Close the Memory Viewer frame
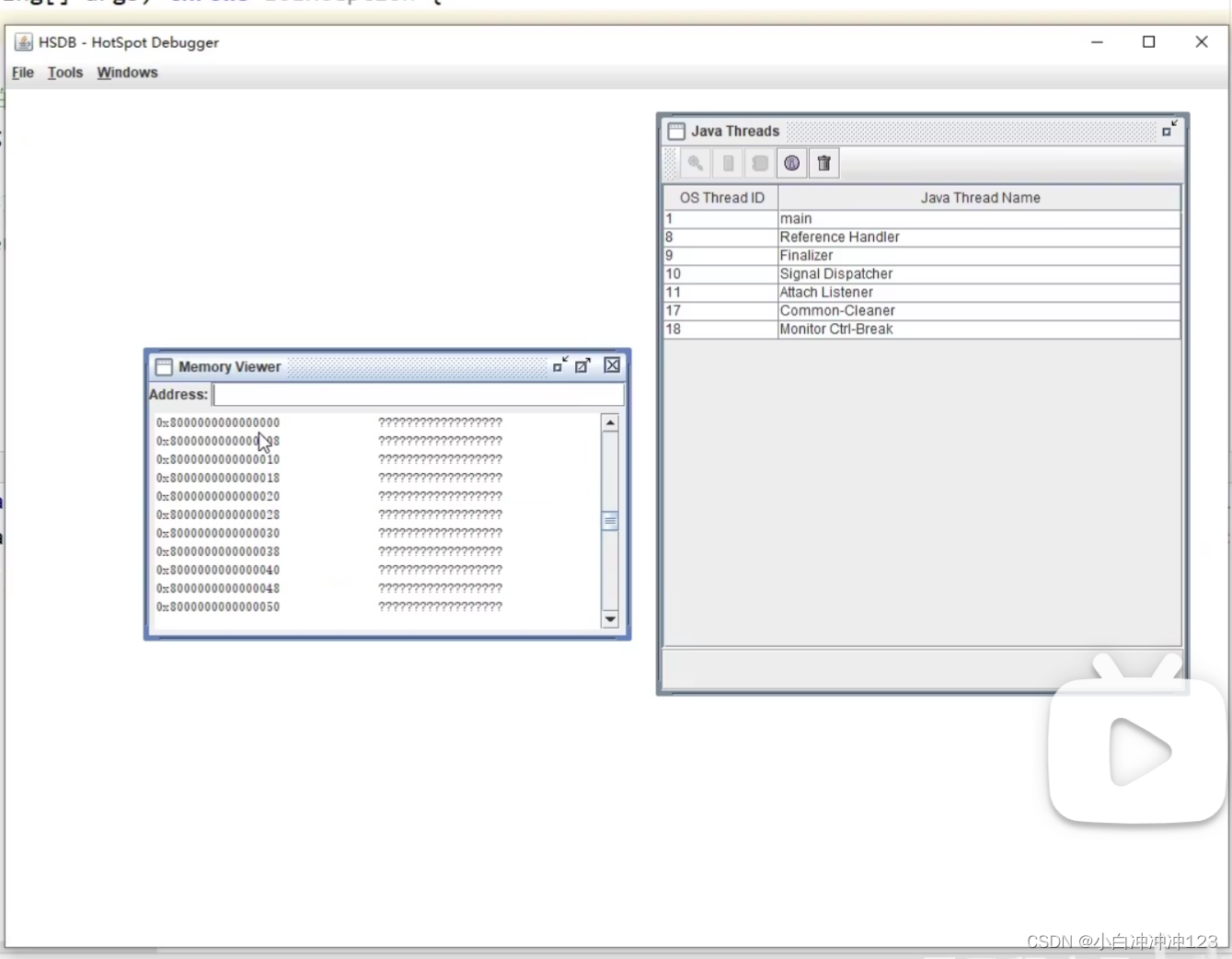The height and width of the screenshot is (959, 1232). tap(612, 365)
